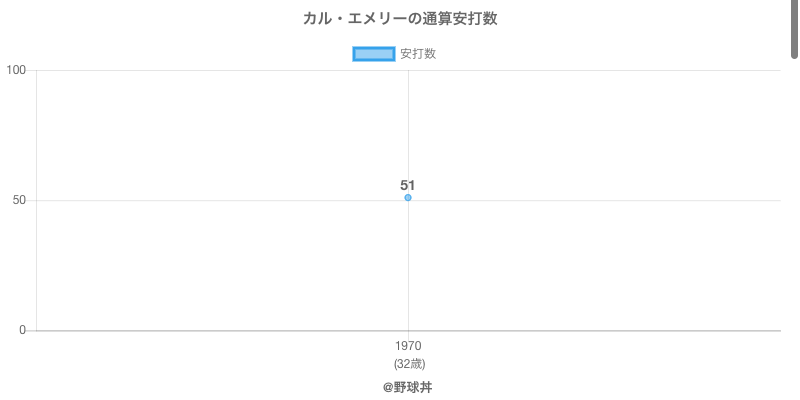The image size is (800, 400).
Task: Click the 51 value label
Action: (408, 185)
